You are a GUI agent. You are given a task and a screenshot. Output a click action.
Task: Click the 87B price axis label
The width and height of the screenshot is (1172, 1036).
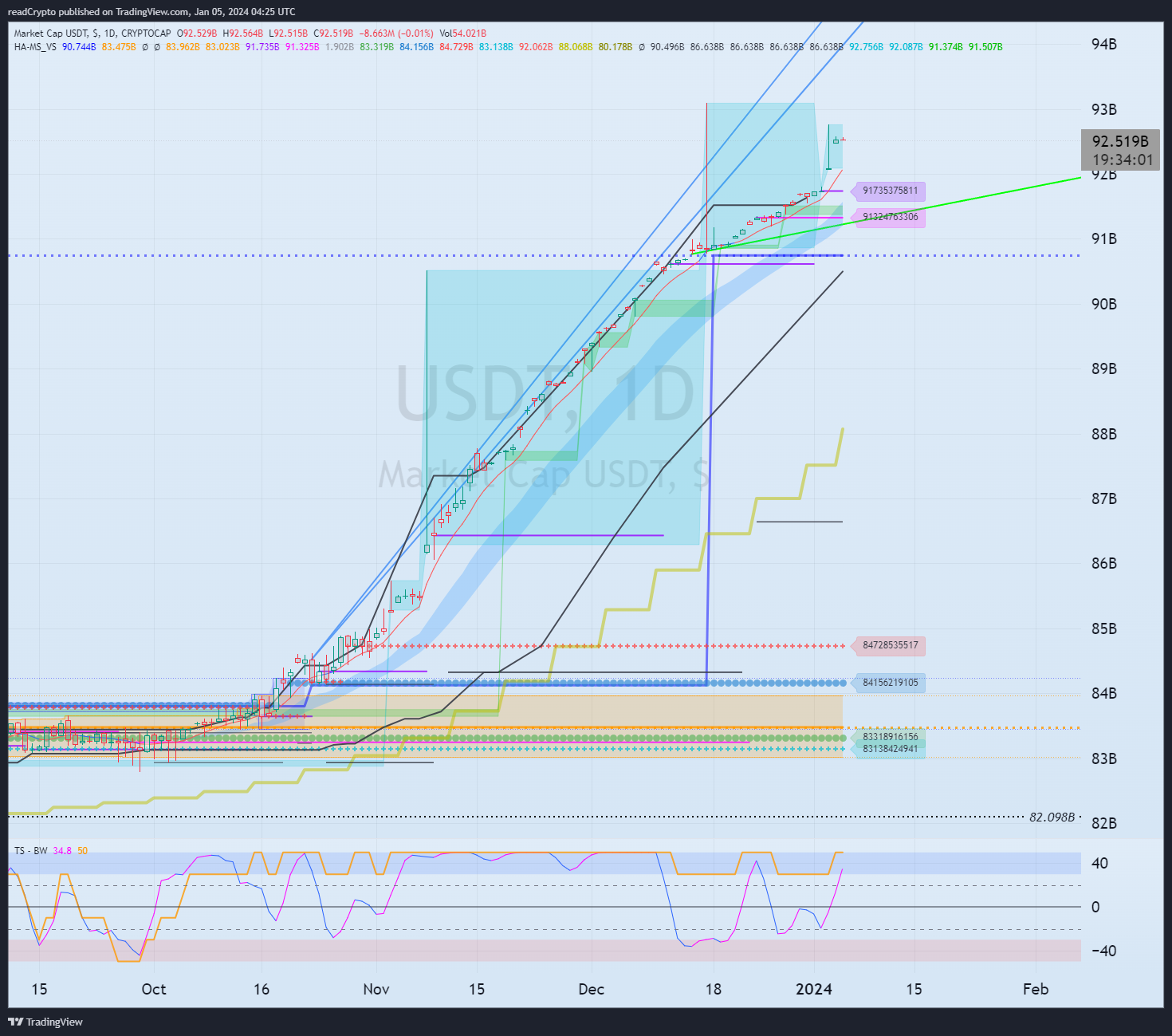click(1104, 498)
